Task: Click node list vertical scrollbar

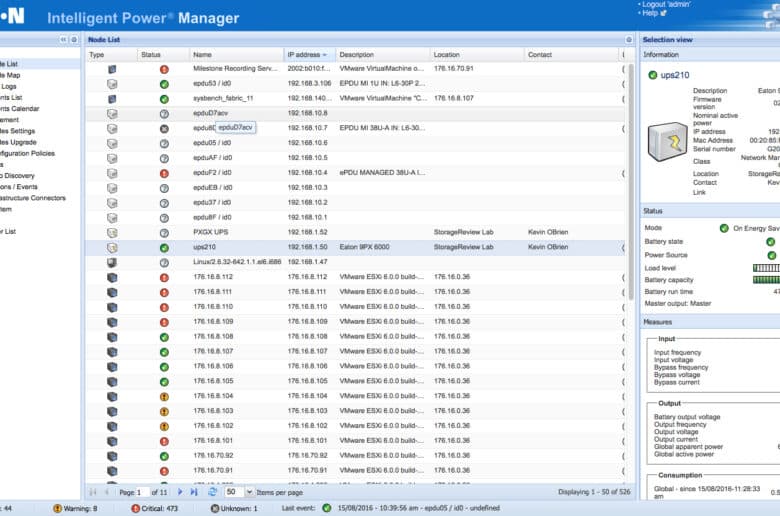Action: (631, 182)
